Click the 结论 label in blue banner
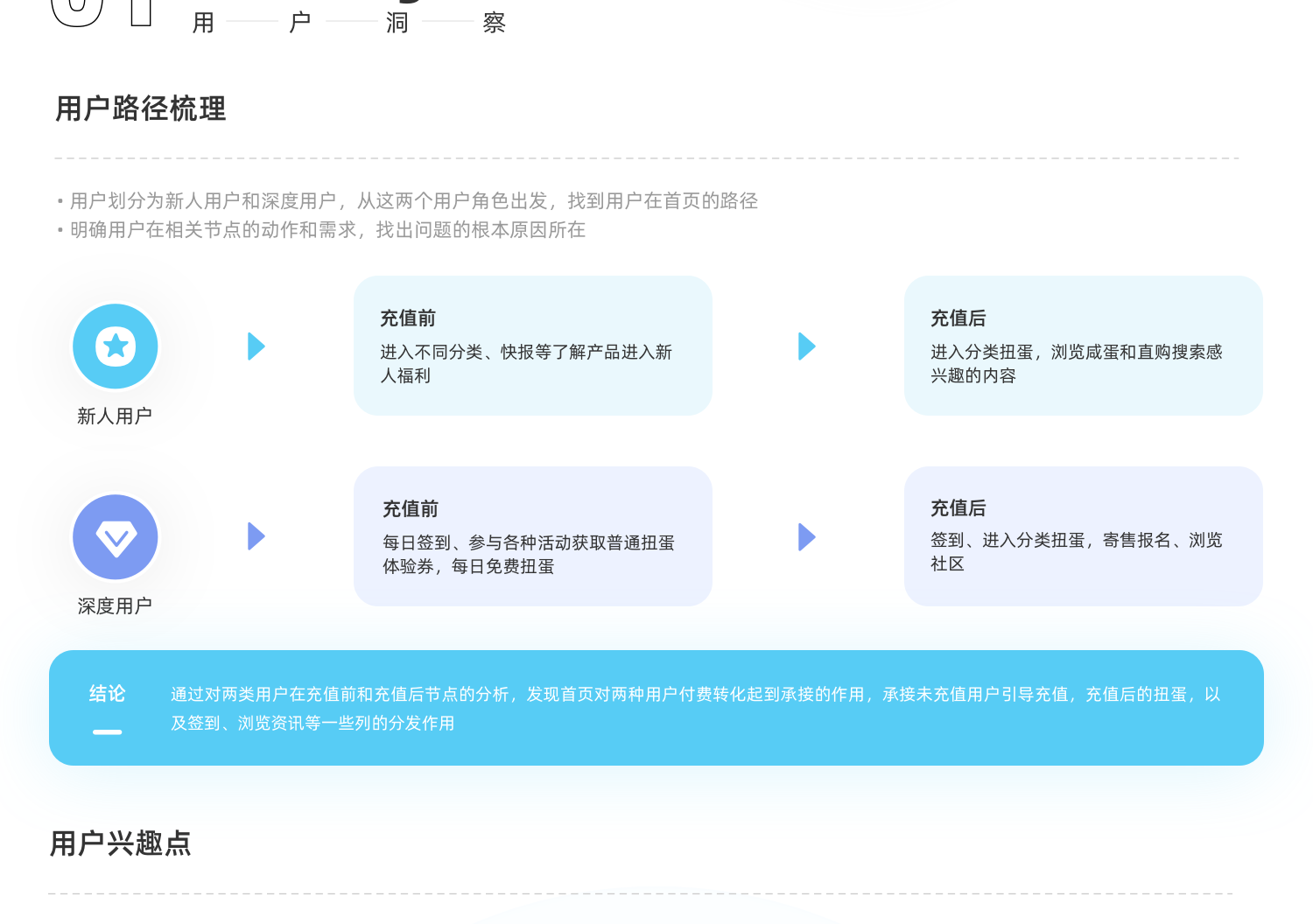Image resolution: width=1313 pixels, height=924 pixels. coord(108,694)
